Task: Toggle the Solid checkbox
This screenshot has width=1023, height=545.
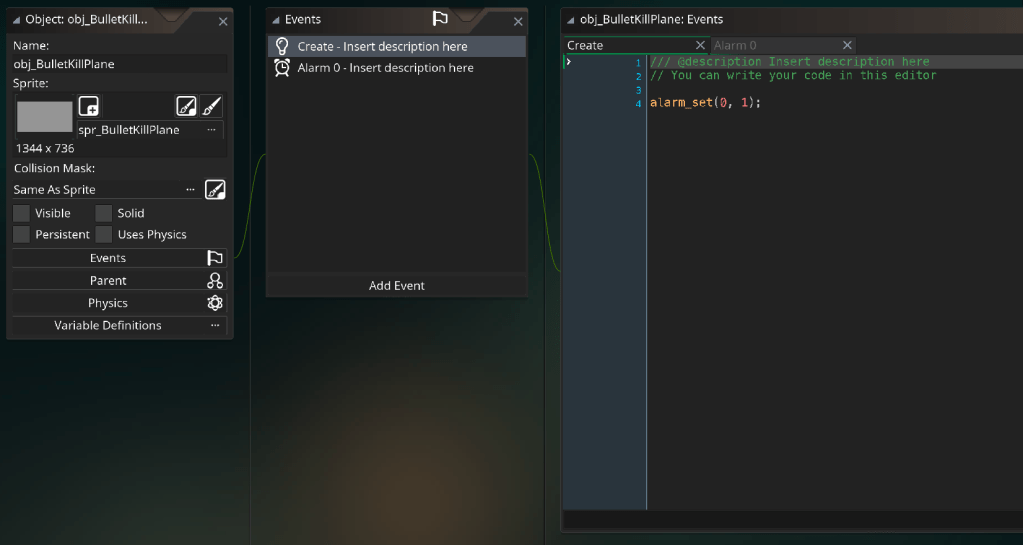Action: pos(104,213)
